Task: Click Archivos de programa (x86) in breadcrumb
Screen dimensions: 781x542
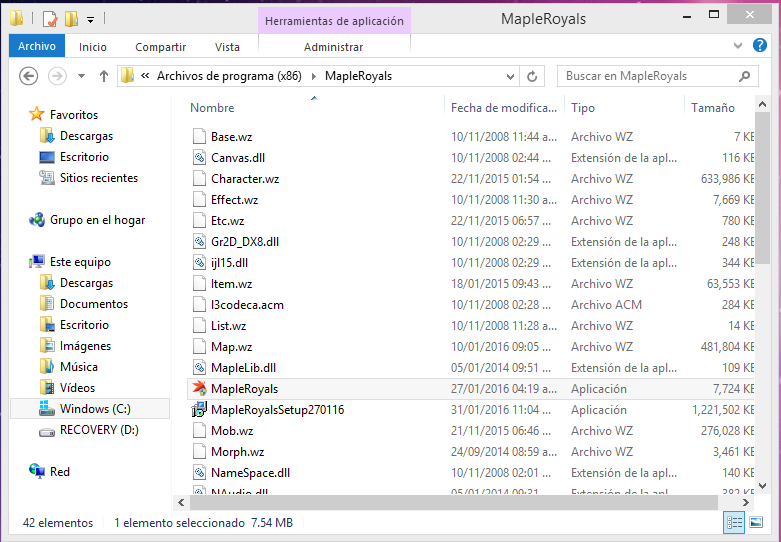Action: [x=227, y=76]
